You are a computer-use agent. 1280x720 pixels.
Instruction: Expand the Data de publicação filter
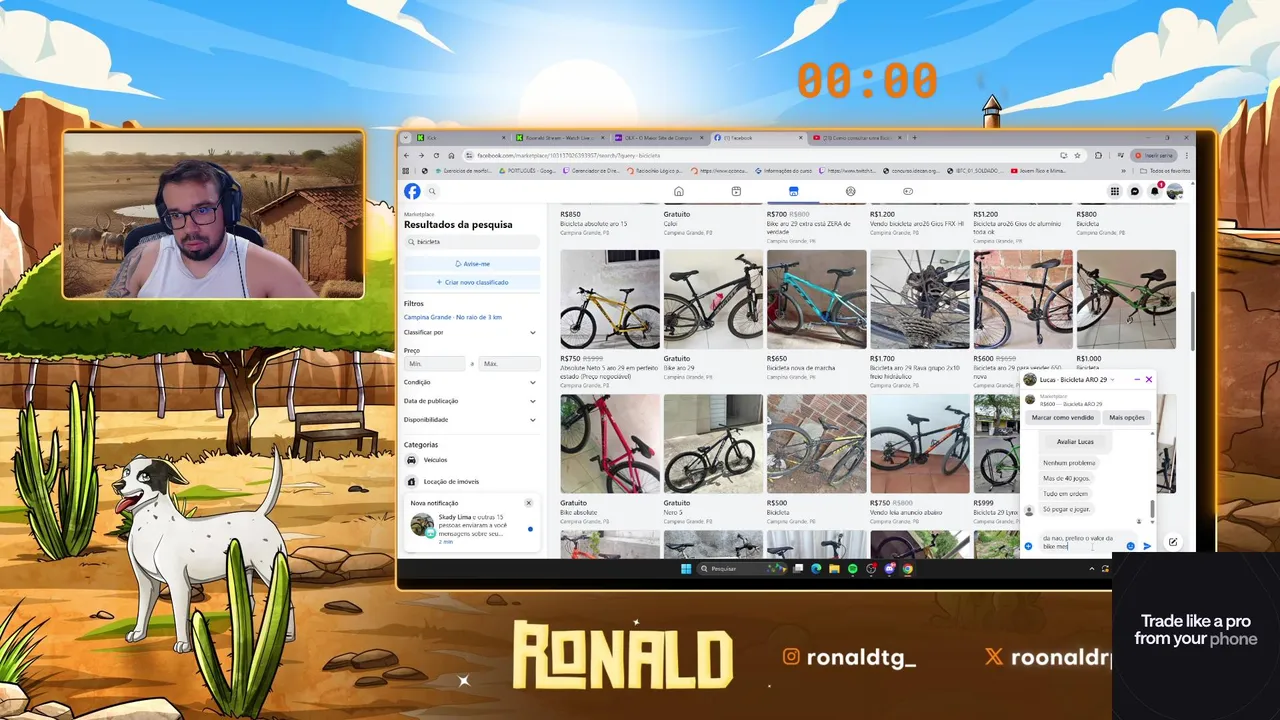click(470, 401)
